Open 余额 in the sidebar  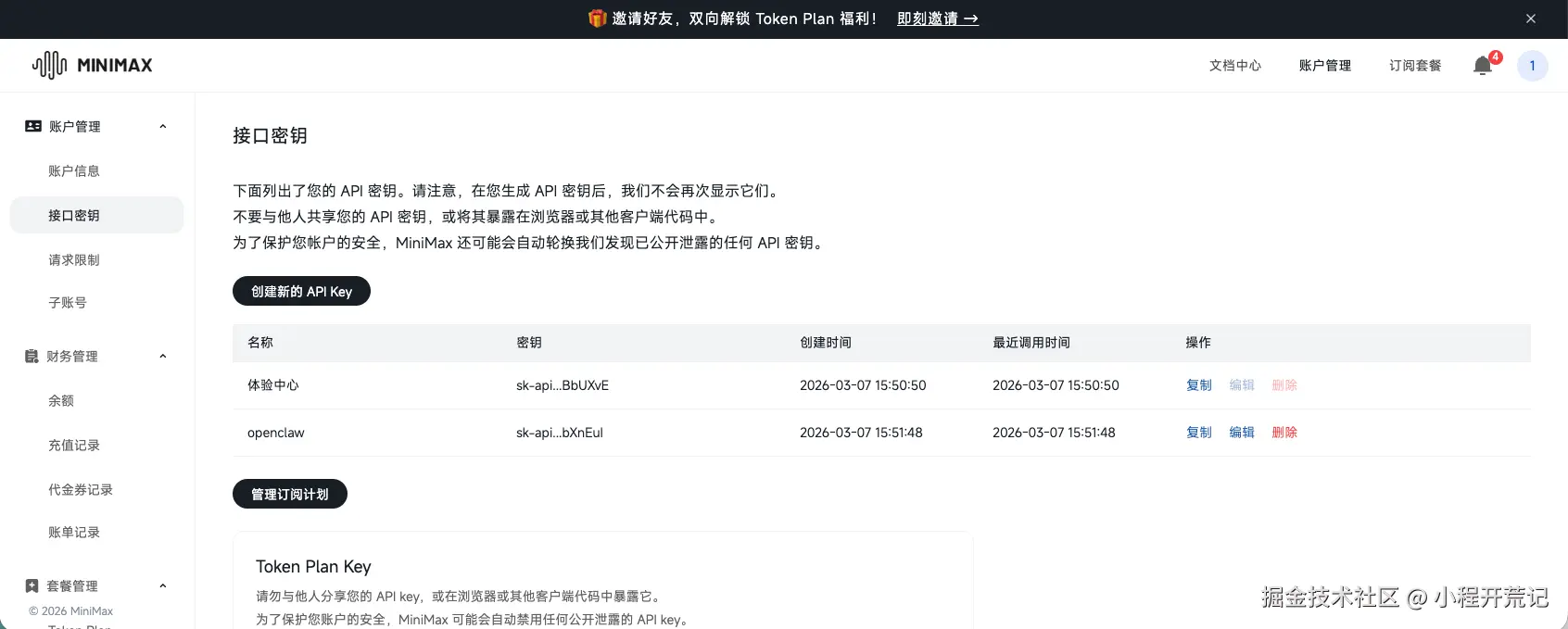[61, 400]
